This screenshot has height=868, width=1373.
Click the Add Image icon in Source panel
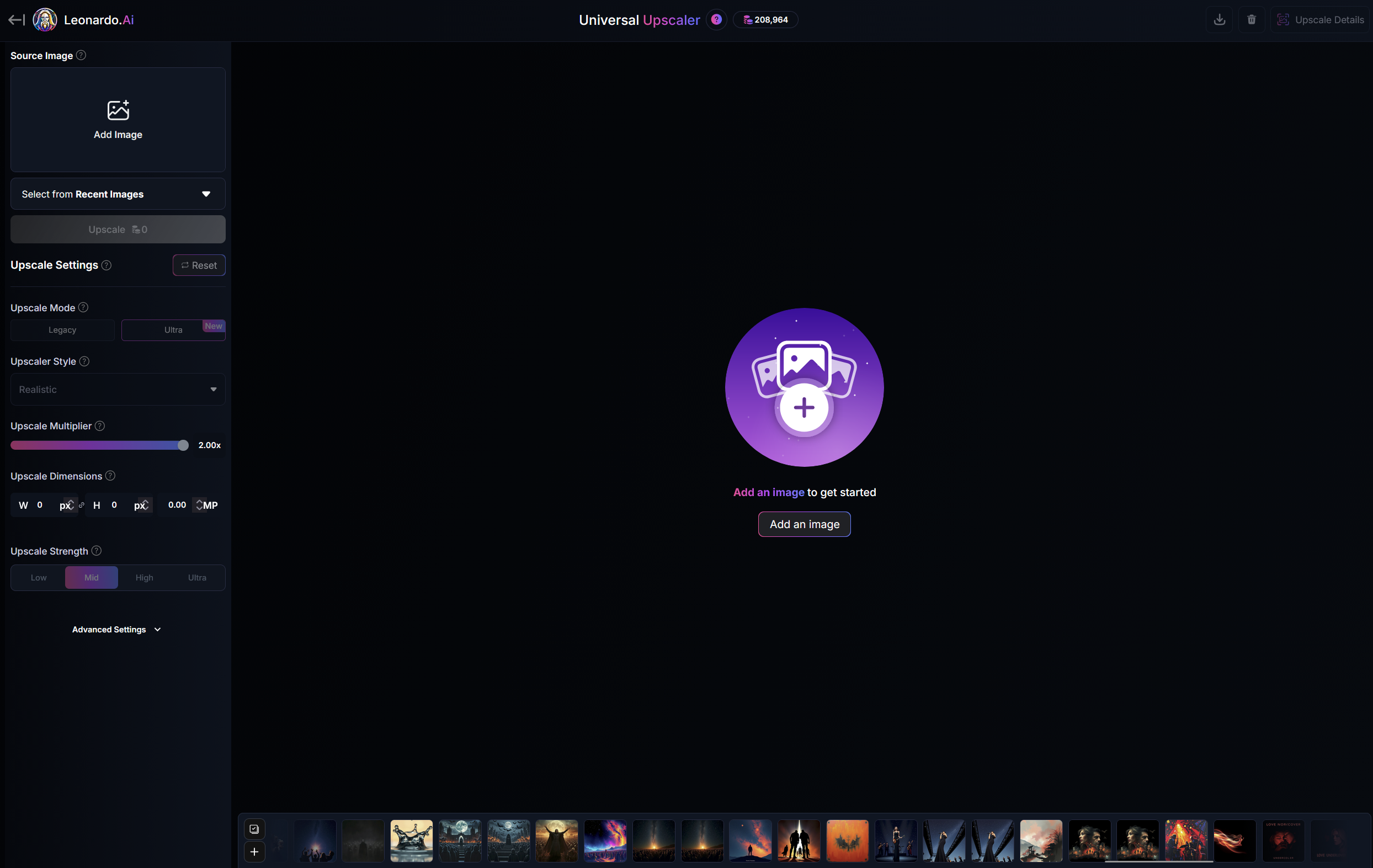tap(118, 111)
